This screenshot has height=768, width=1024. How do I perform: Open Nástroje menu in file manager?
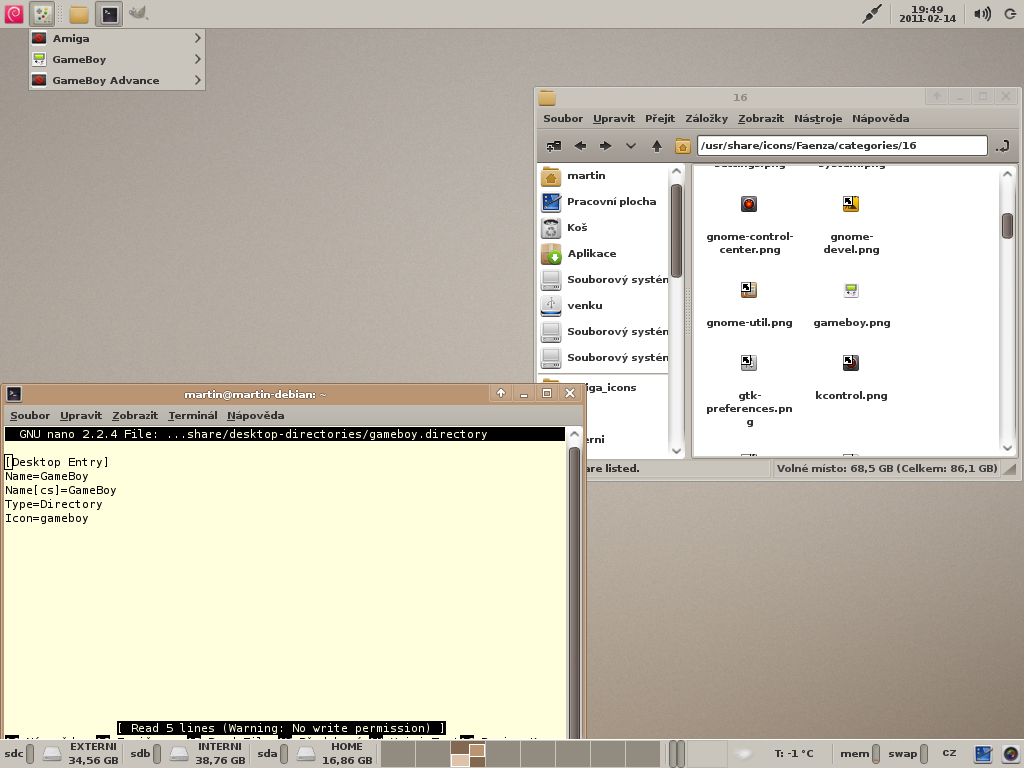click(x=818, y=118)
